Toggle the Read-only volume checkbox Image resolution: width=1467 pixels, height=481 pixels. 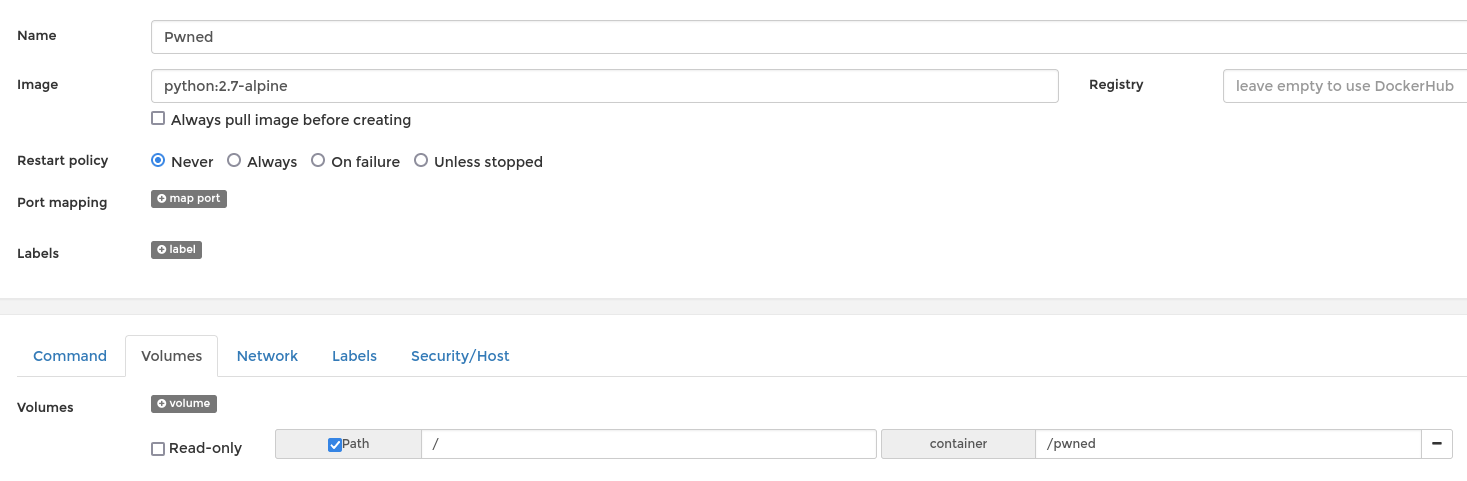pos(158,449)
